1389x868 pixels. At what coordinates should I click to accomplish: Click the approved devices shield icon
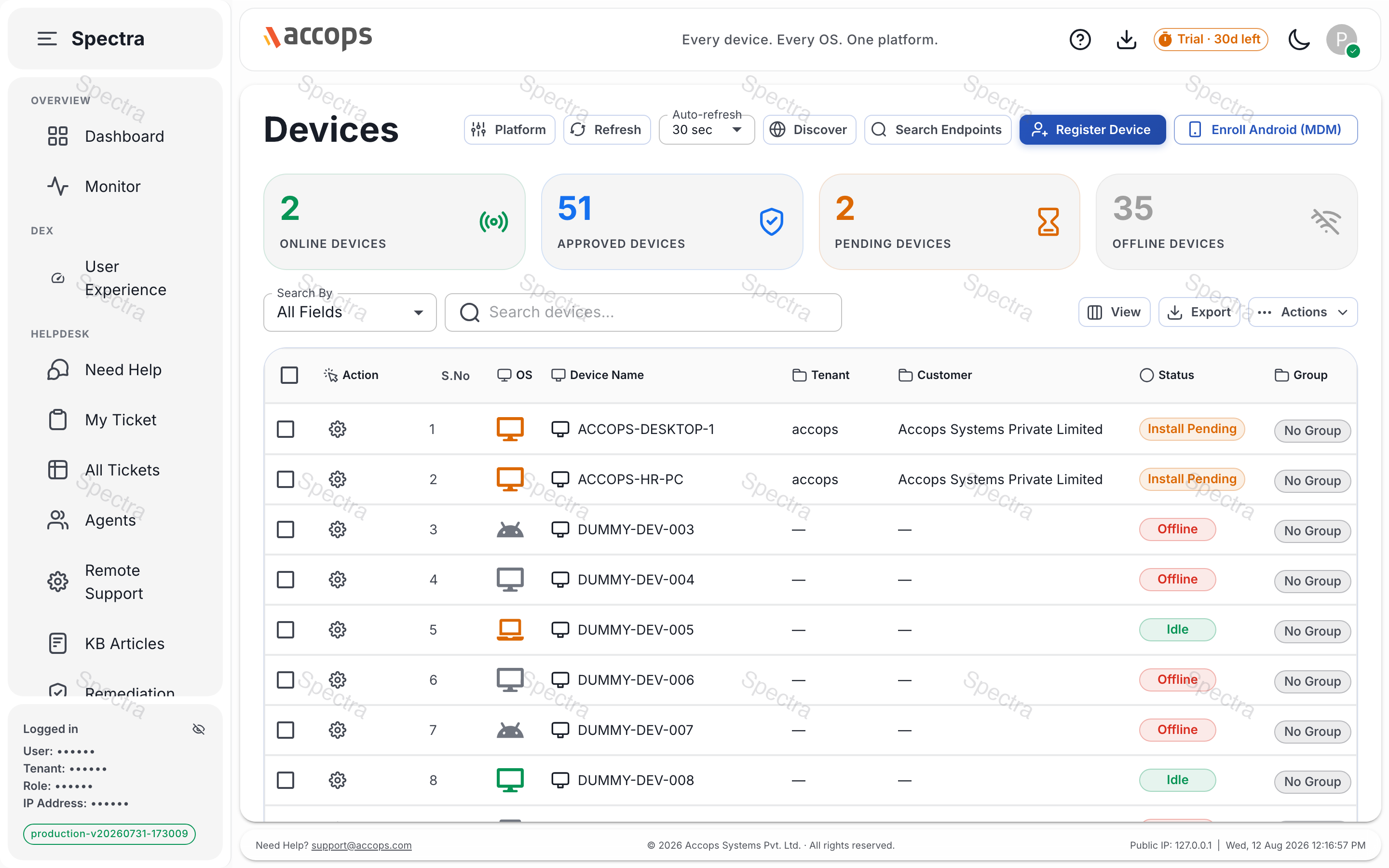click(771, 222)
